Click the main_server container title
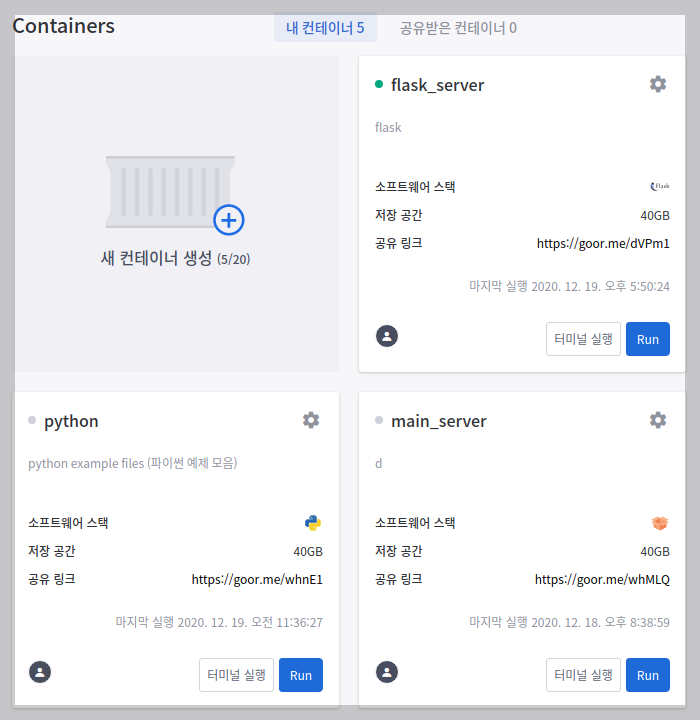The image size is (700, 720). 439,422
